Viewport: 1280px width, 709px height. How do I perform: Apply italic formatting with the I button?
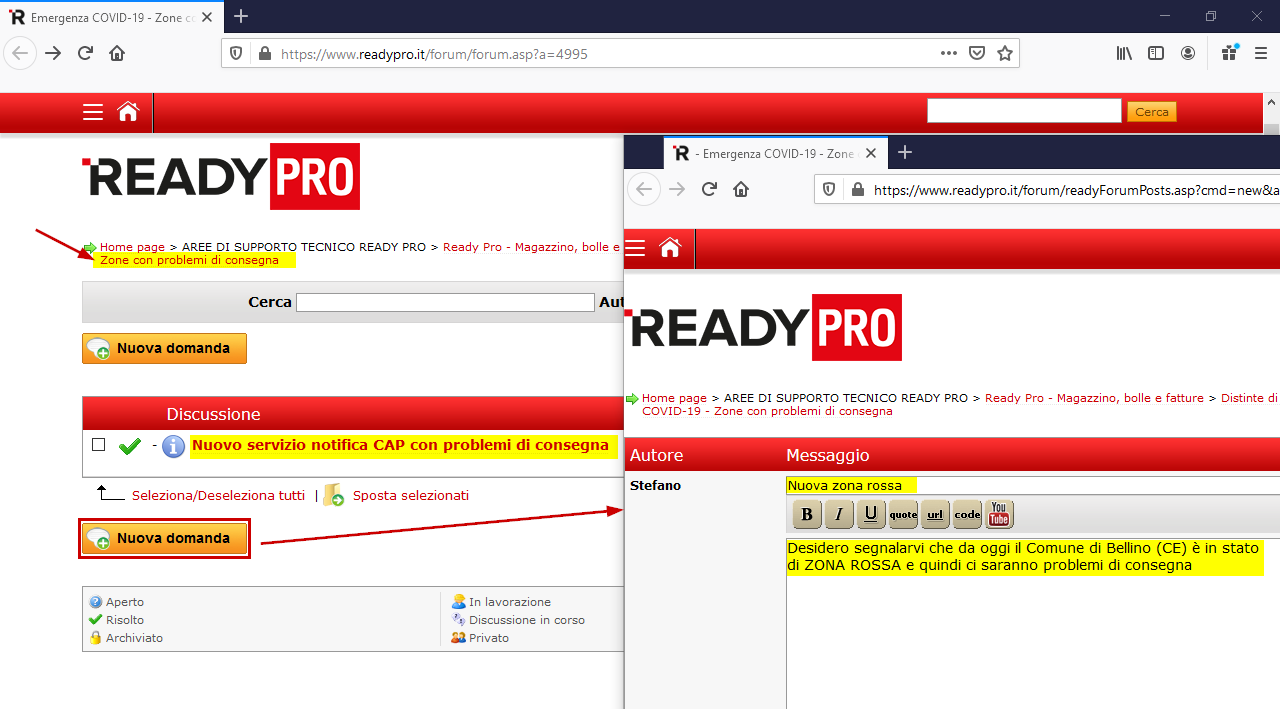tap(839, 514)
